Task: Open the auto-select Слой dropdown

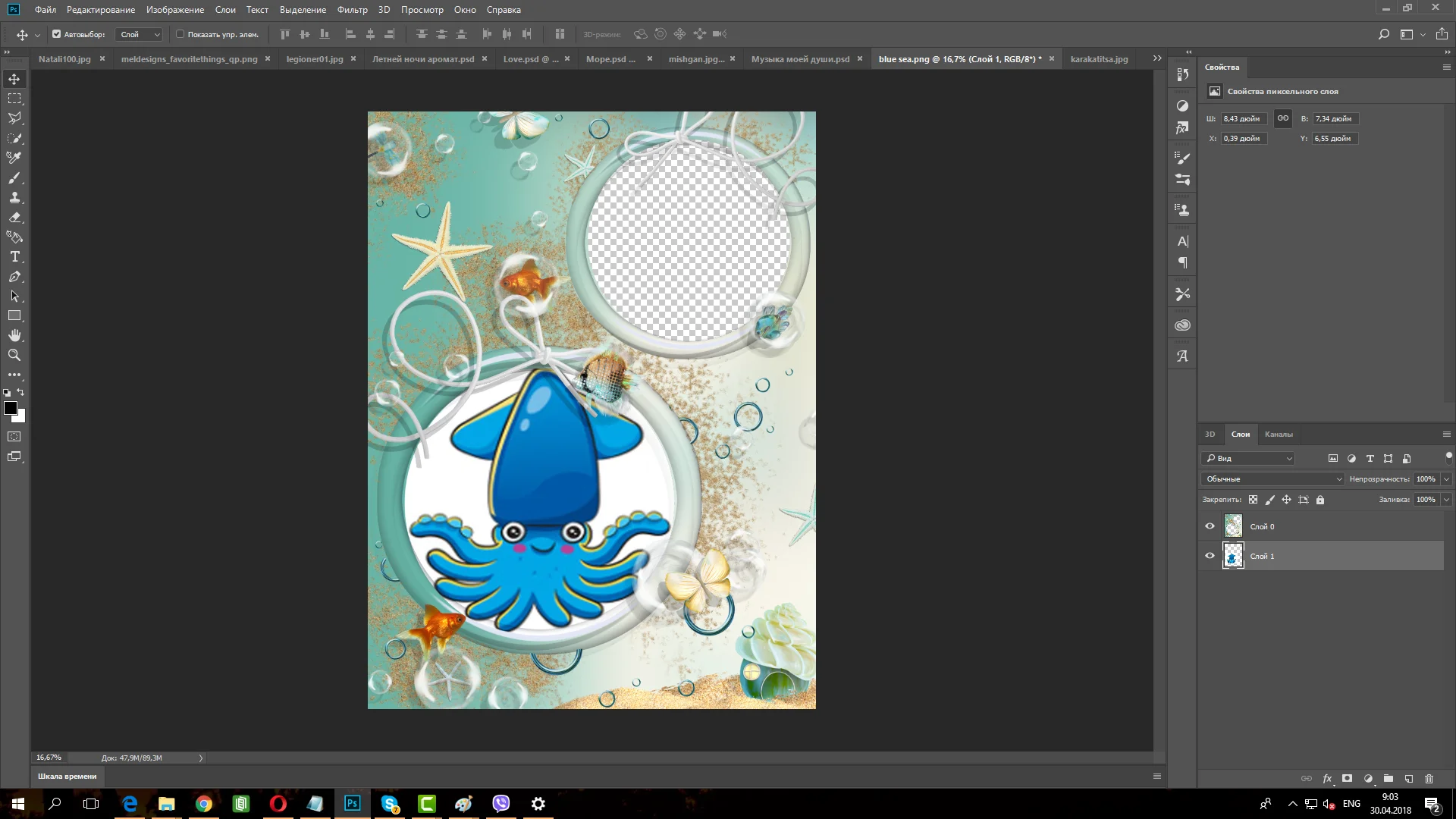Action: click(140, 34)
